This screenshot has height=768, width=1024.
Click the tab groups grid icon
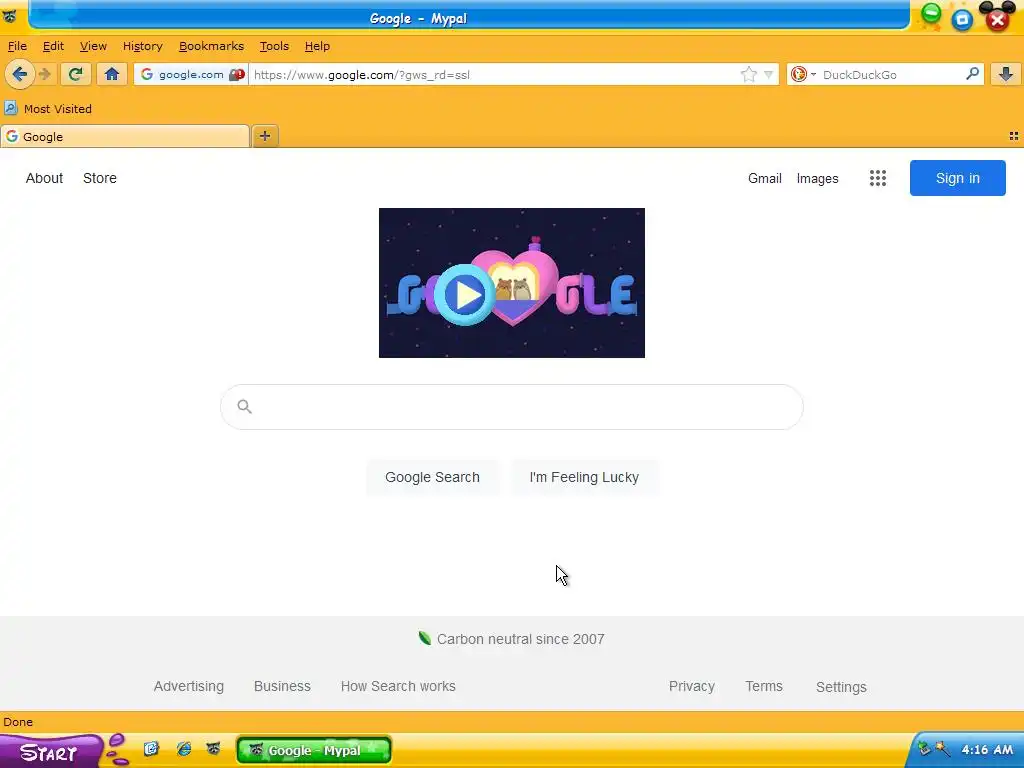[1014, 136]
